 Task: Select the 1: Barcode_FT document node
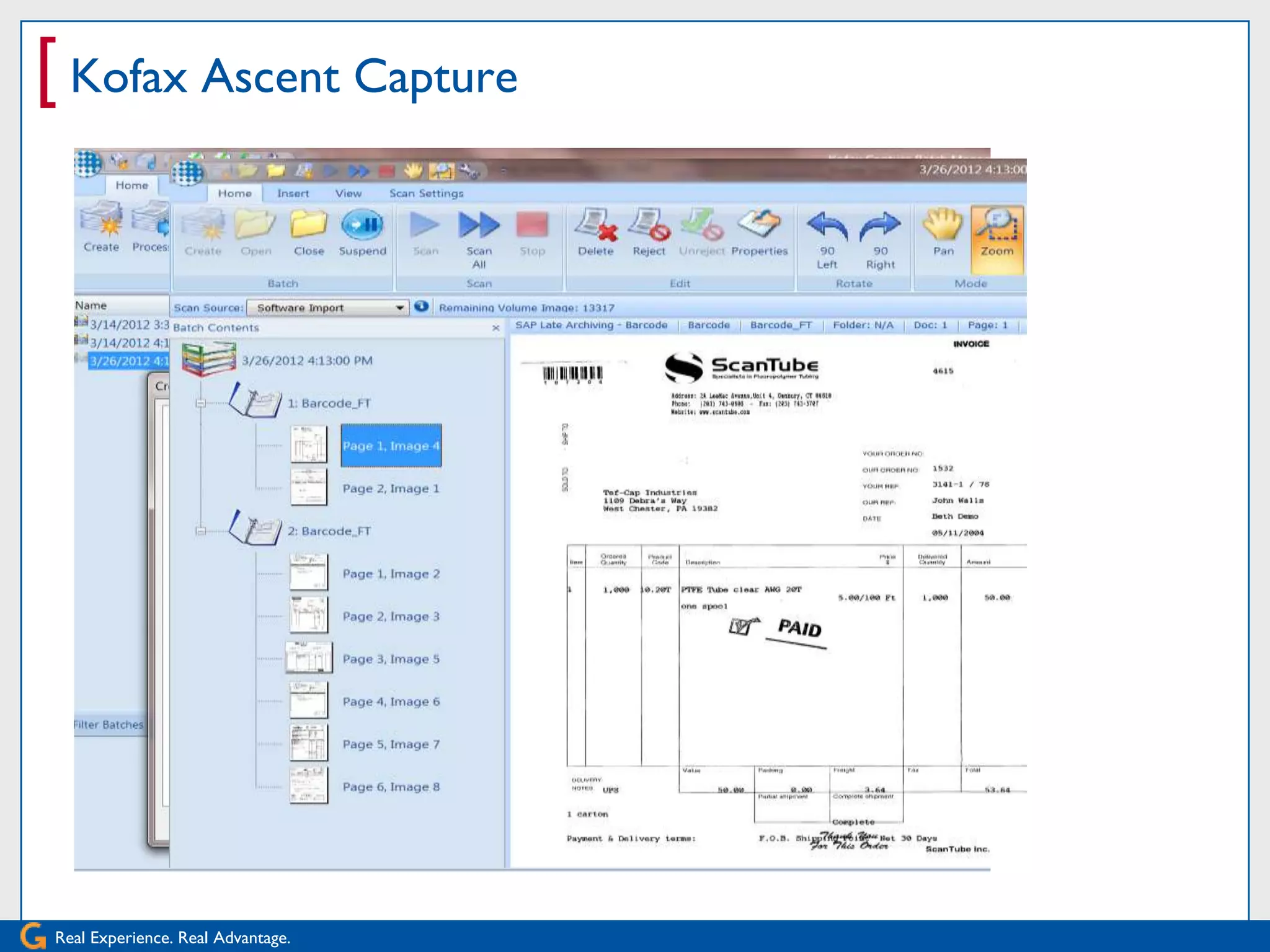coord(329,403)
